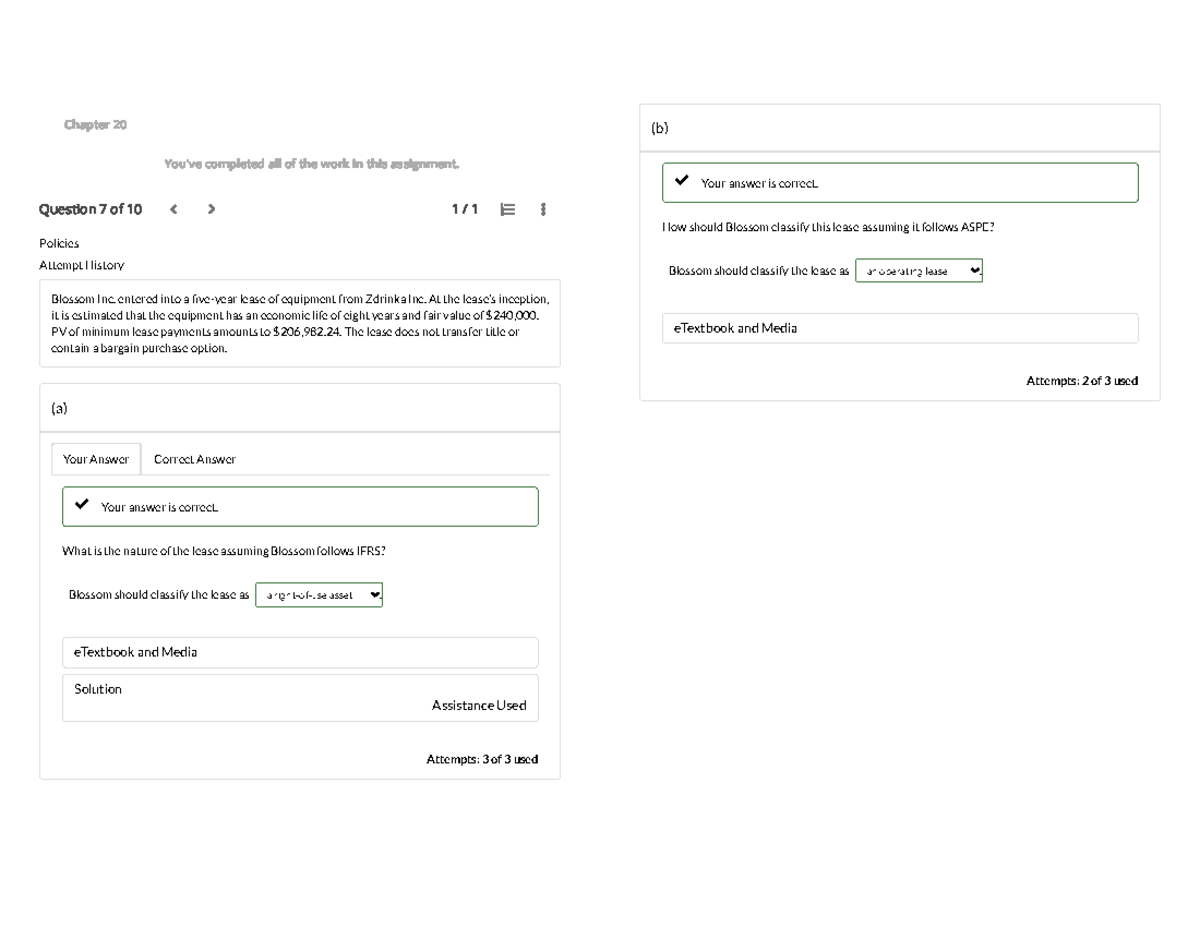Click the 1 / 1 score indicator

pos(464,209)
